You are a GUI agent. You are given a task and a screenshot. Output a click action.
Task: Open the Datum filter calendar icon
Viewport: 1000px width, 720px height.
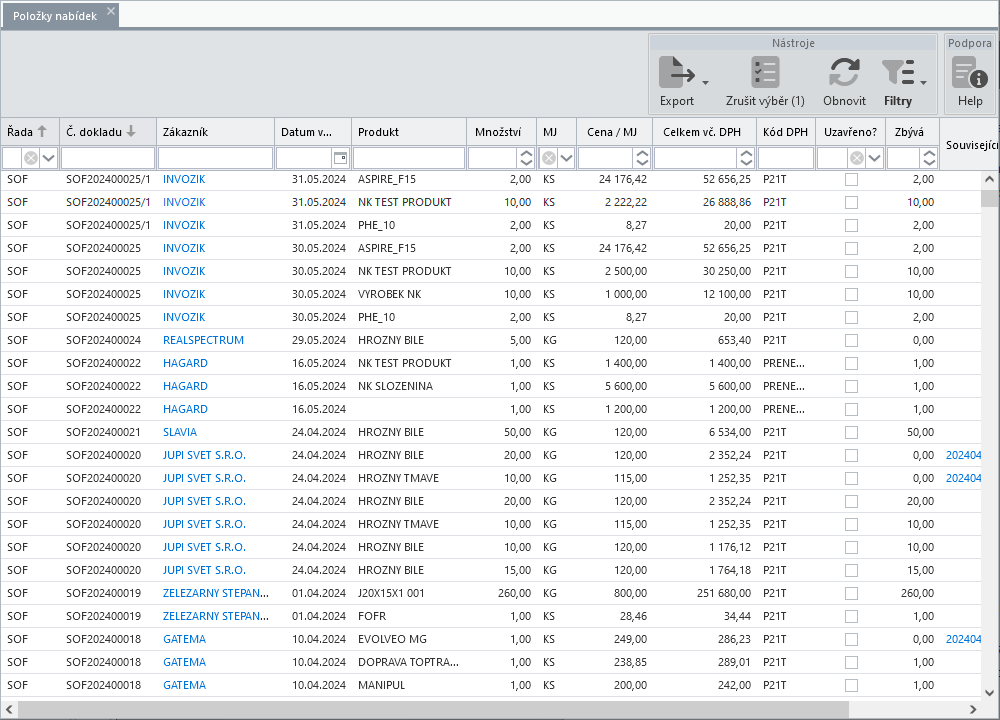[341, 158]
